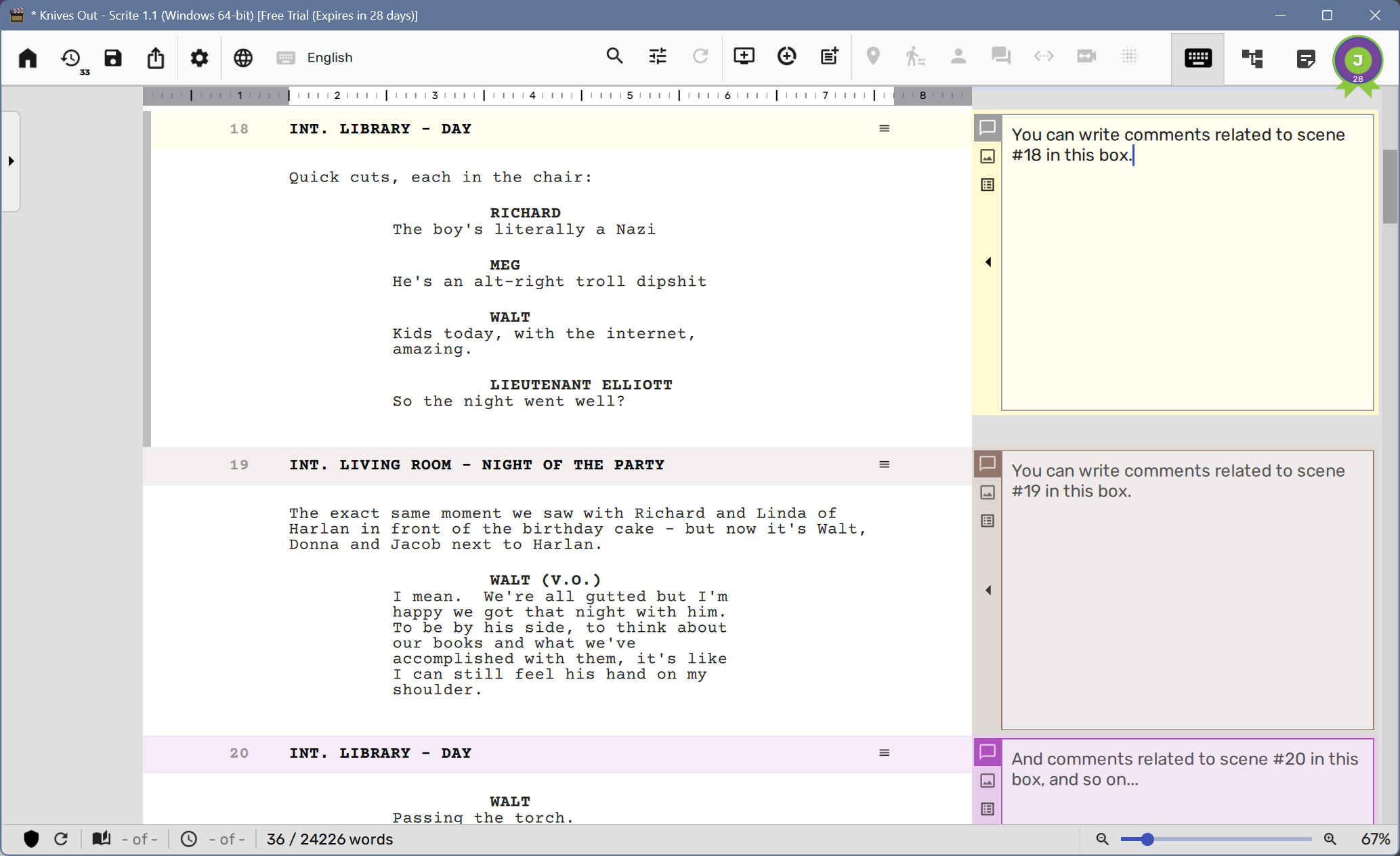
Task: Open the Home screen icon
Action: (28, 58)
